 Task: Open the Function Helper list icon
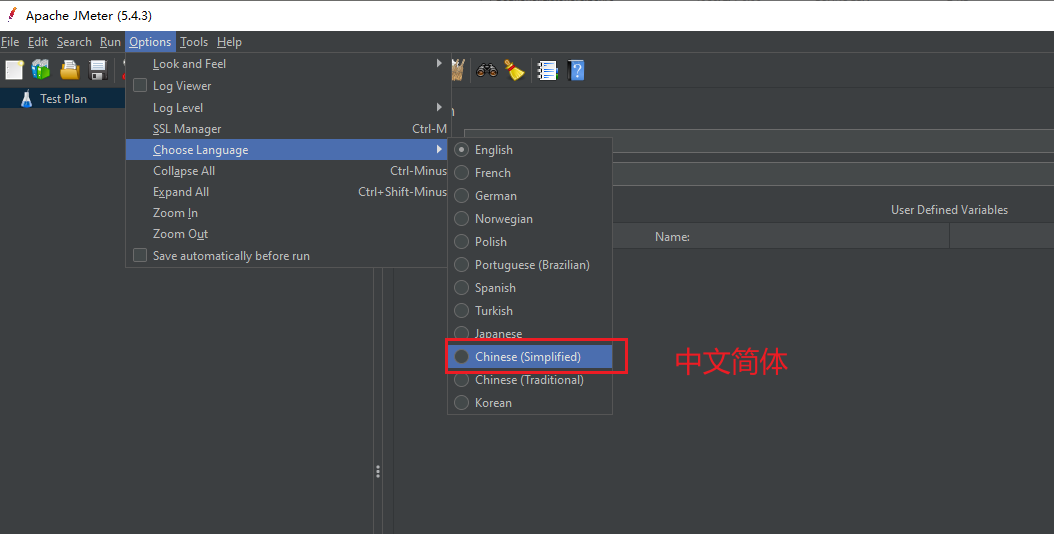(x=547, y=70)
